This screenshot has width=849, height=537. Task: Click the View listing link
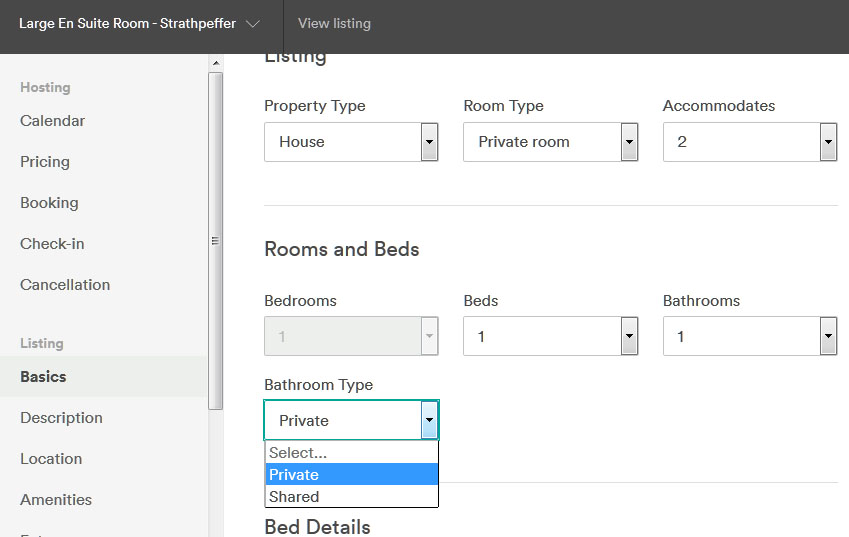(334, 24)
